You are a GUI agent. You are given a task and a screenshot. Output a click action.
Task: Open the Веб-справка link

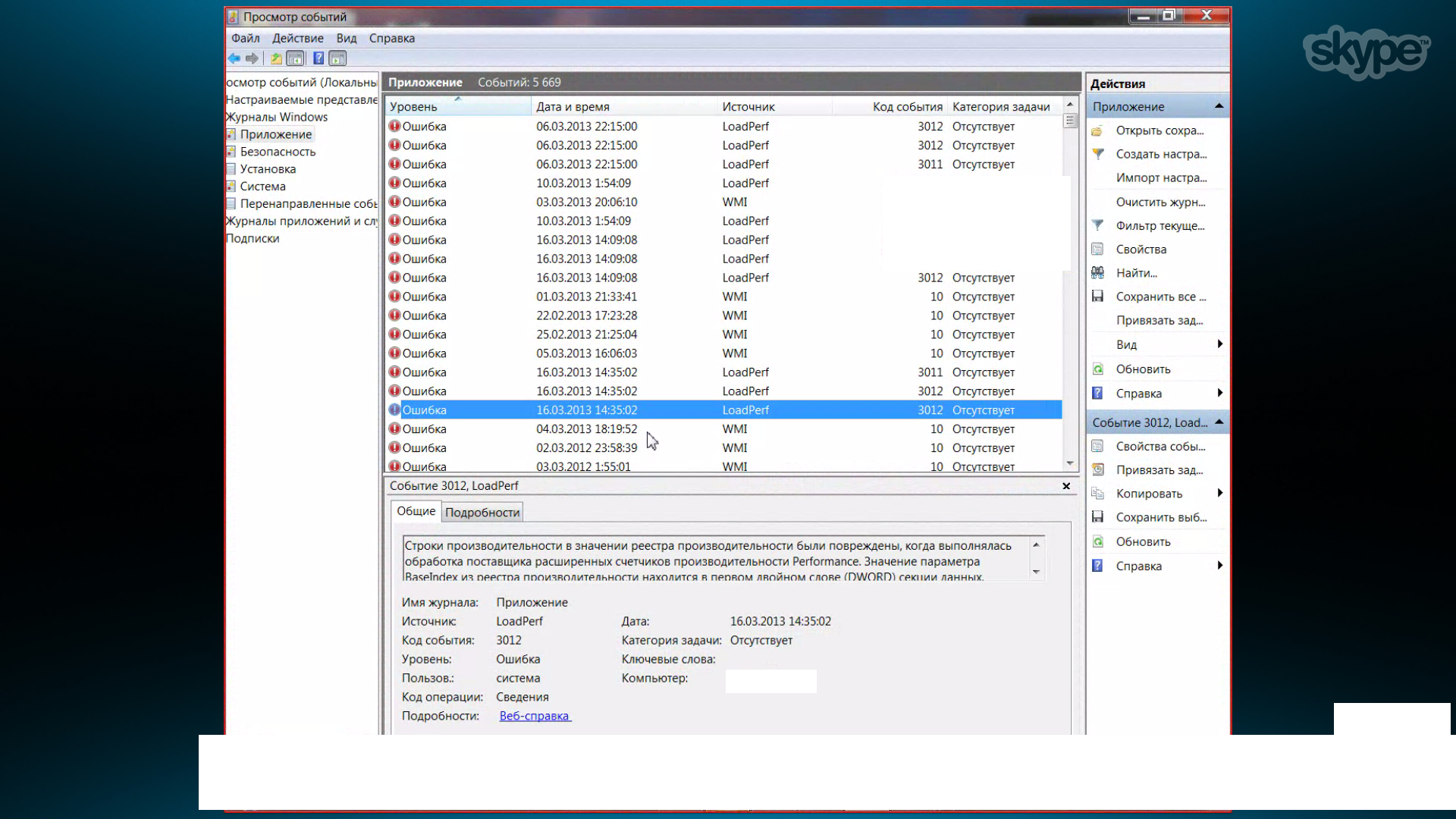pyautogui.click(x=535, y=716)
